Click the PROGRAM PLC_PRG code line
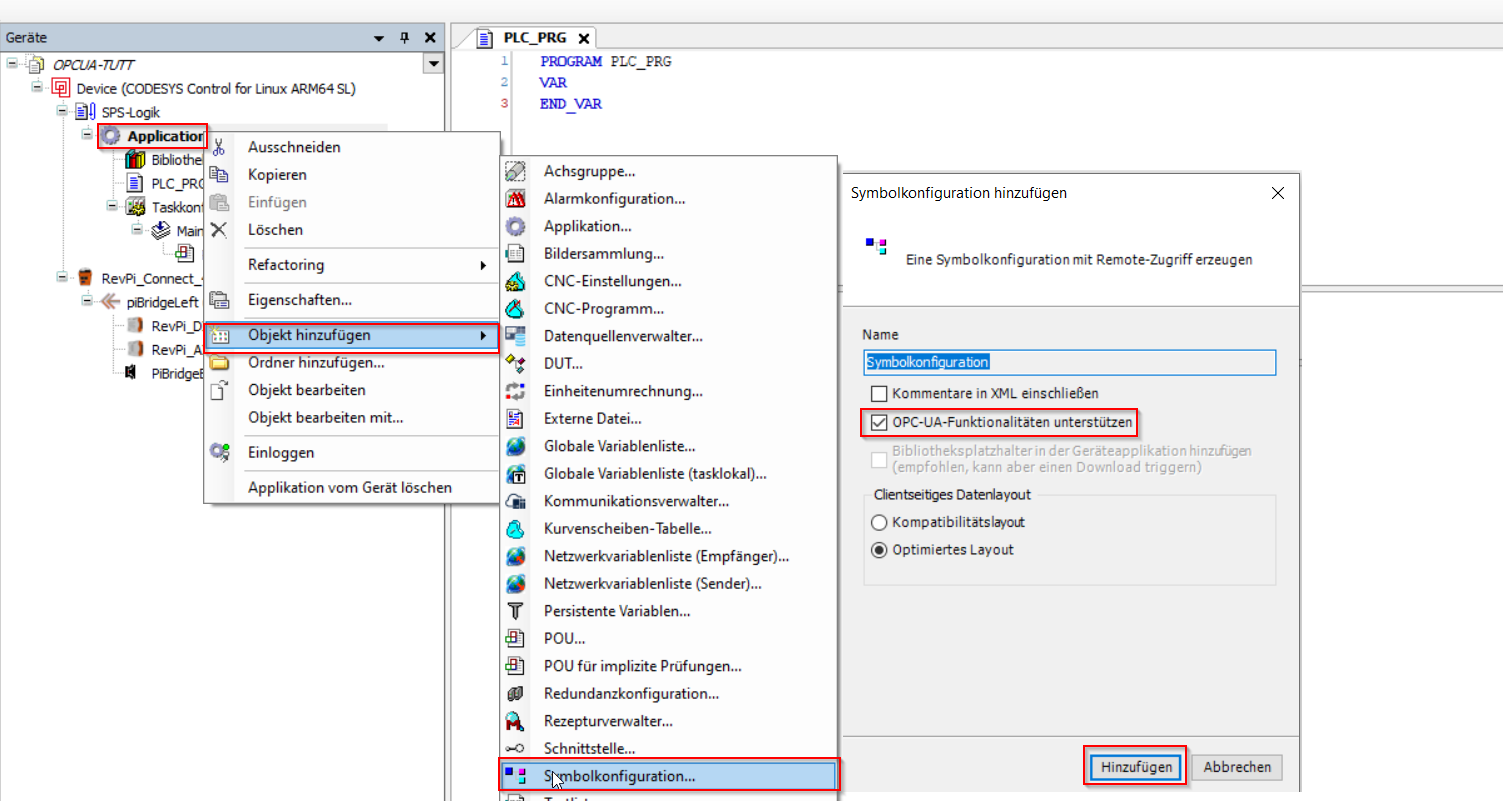This screenshot has width=1503, height=801. (x=606, y=61)
